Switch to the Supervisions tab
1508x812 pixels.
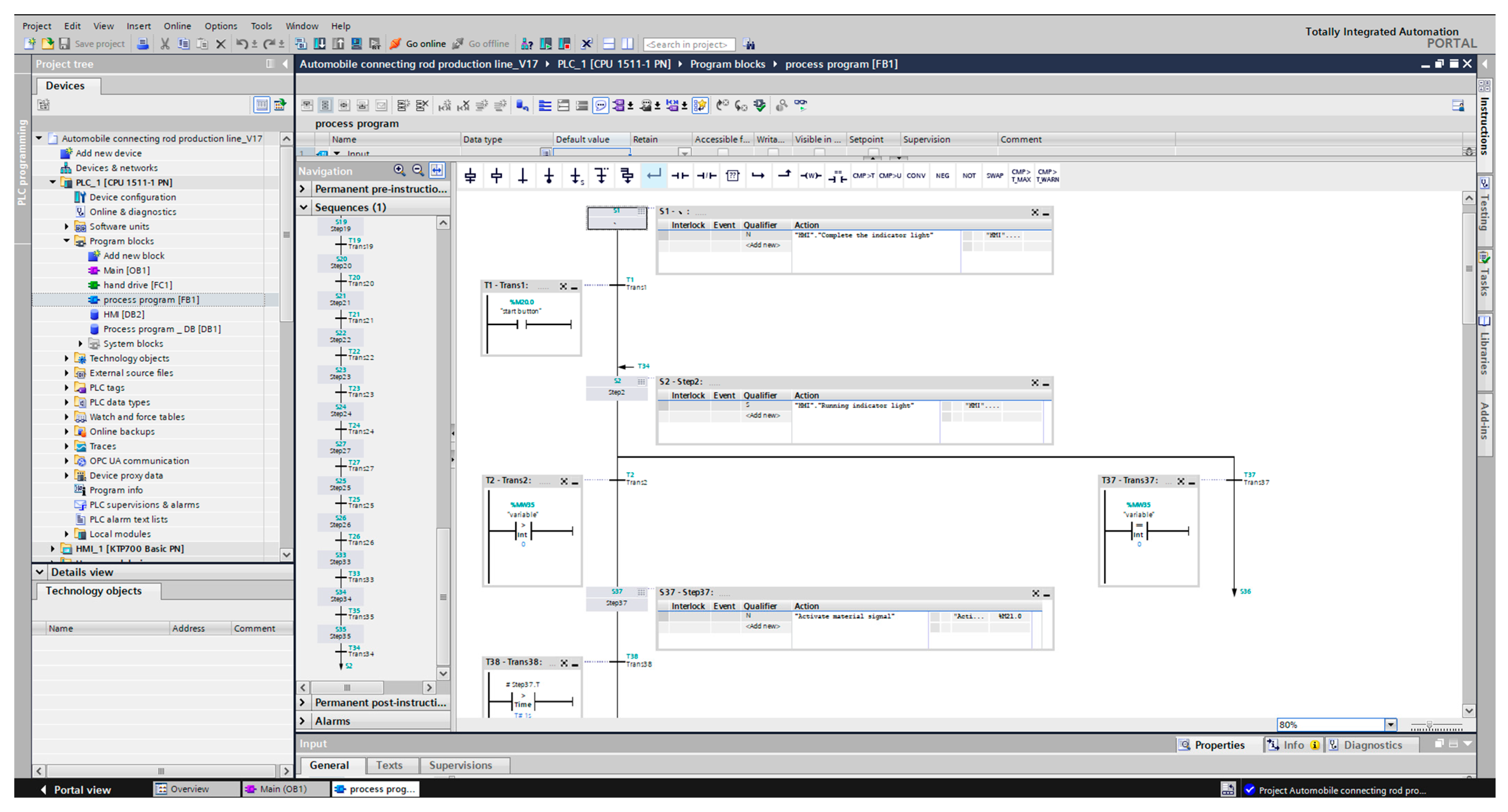tap(460, 765)
